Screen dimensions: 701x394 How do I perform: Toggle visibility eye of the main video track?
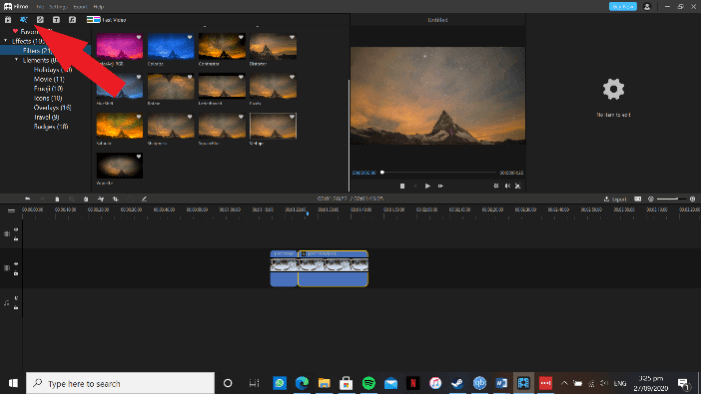point(16,264)
